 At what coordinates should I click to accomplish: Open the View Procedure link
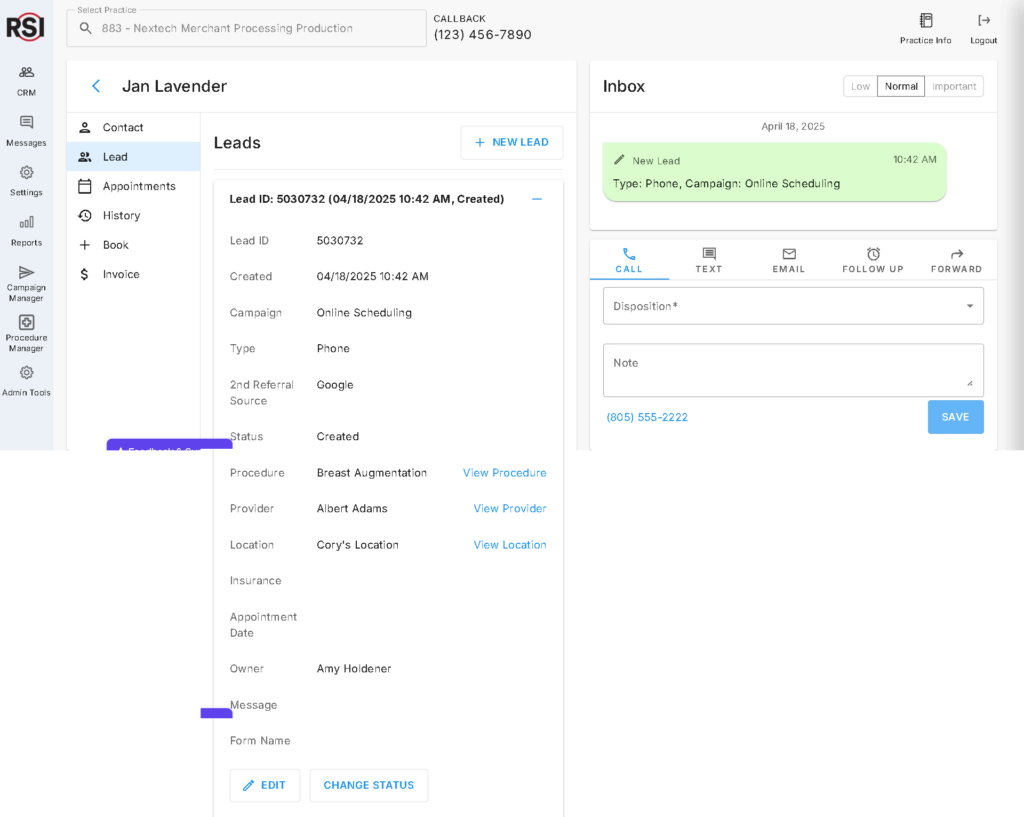coord(504,473)
